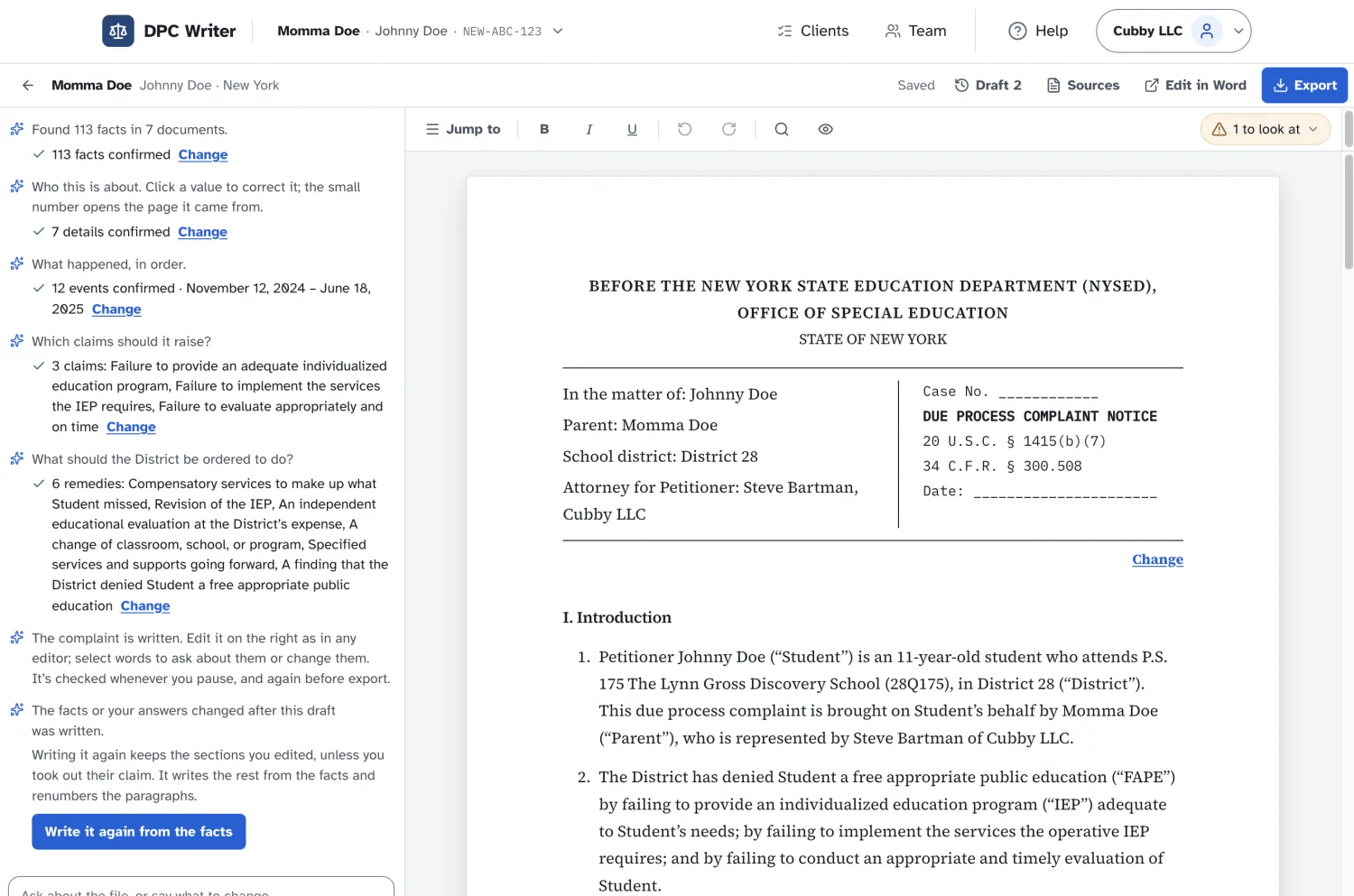The height and width of the screenshot is (896, 1354).
Task: Open the Team page
Action: point(915,31)
